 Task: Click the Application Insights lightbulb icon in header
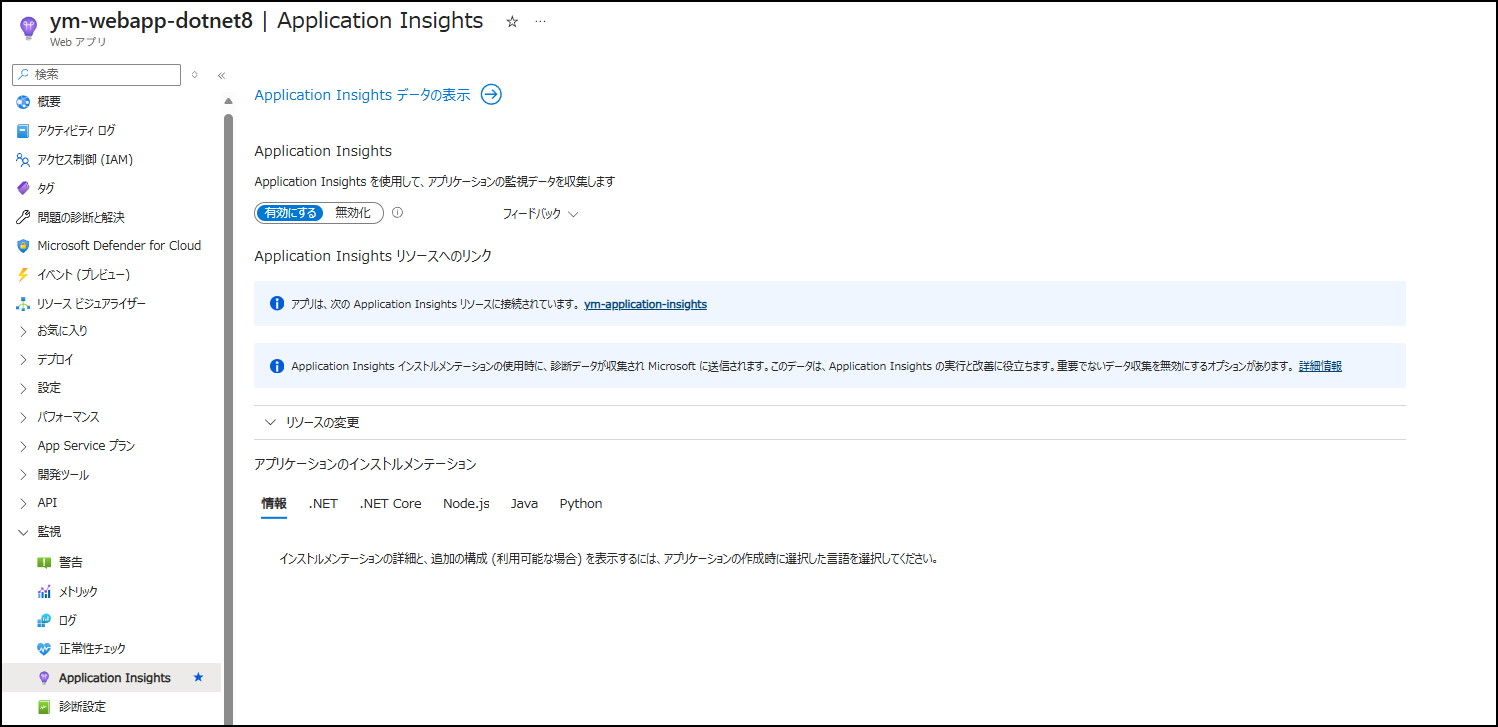28,27
